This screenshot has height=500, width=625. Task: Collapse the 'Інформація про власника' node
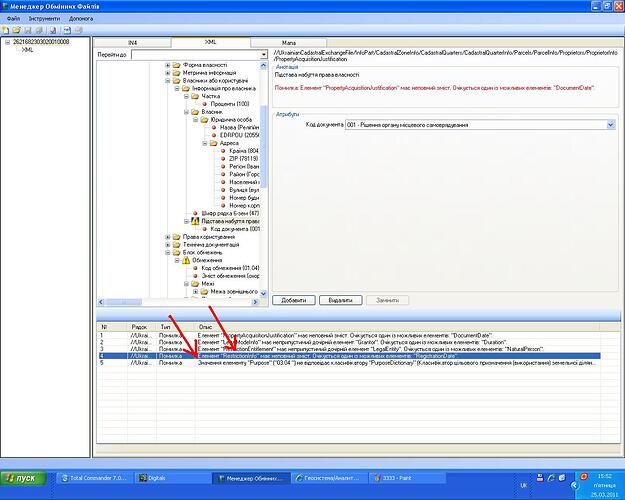coord(177,89)
